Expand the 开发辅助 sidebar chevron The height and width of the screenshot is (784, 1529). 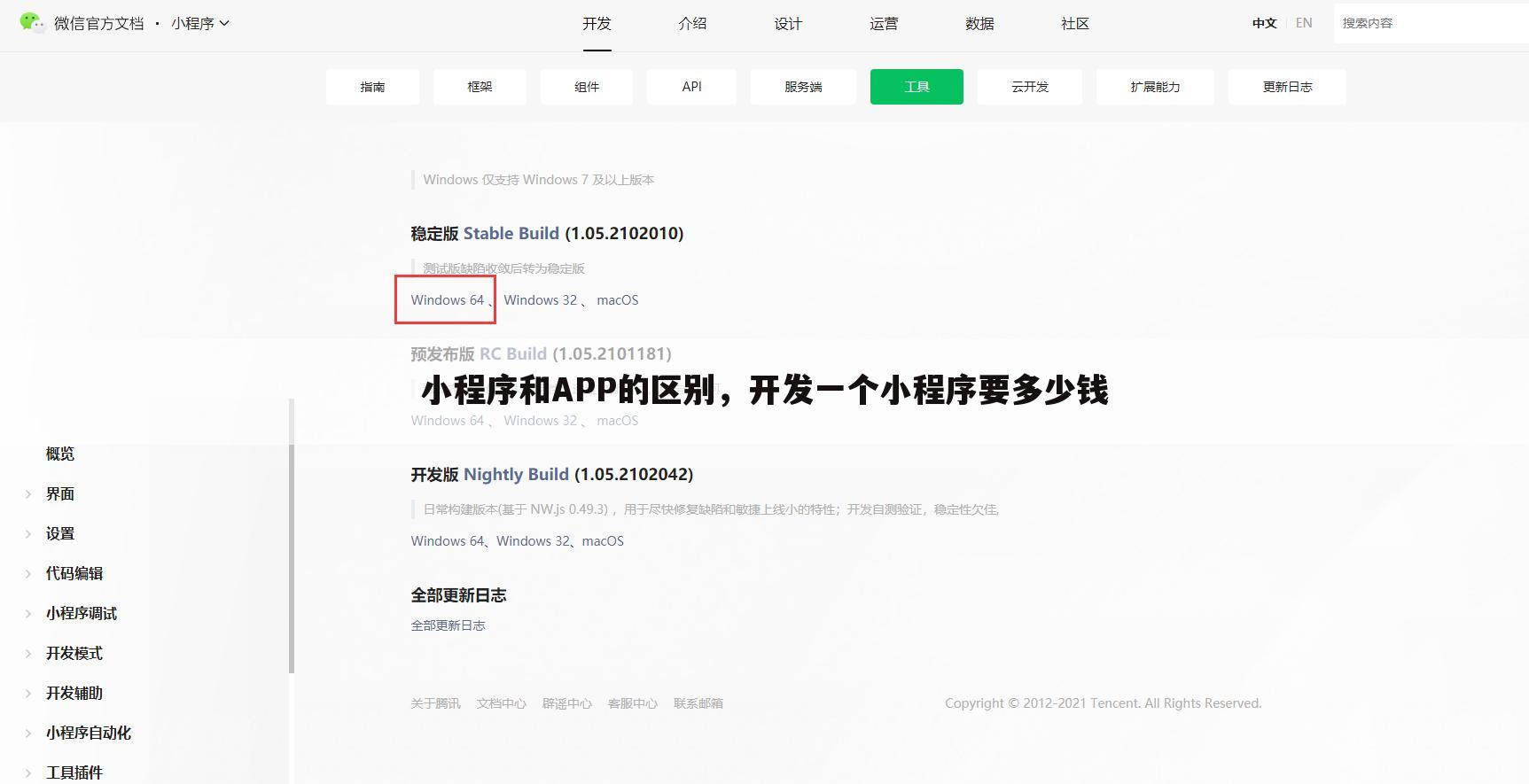click(x=28, y=694)
